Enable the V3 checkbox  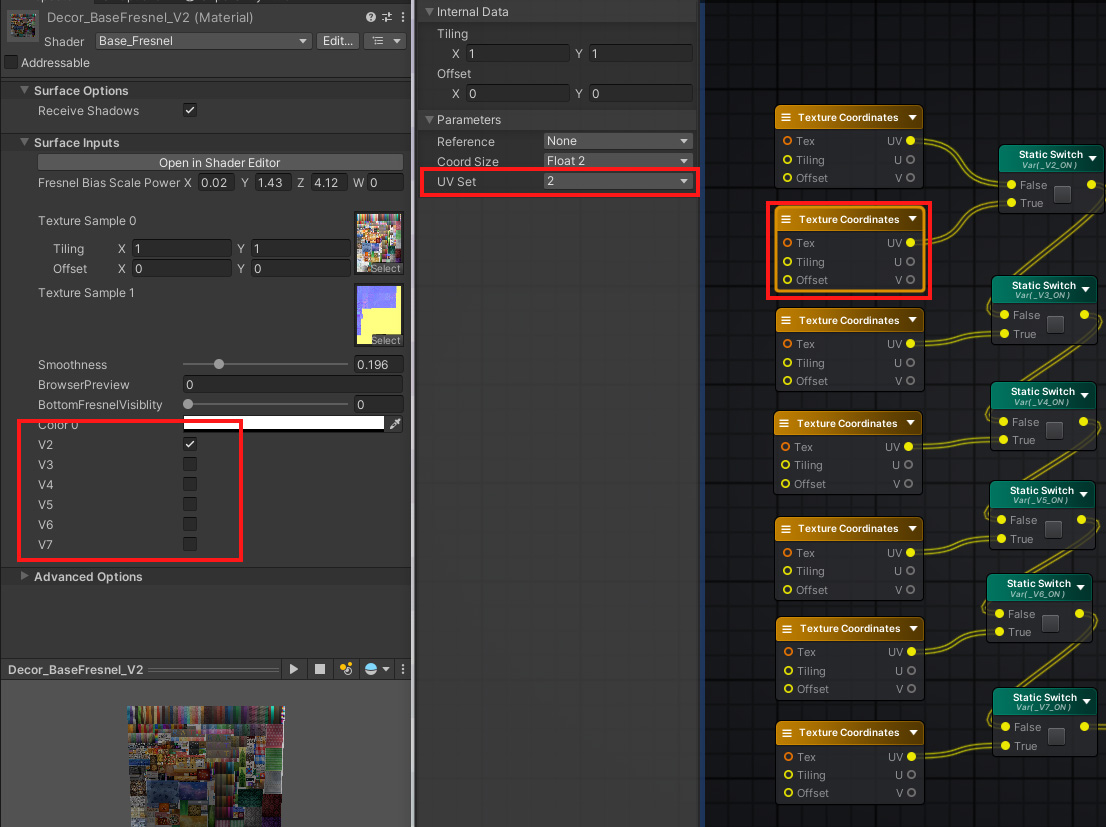[x=190, y=464]
